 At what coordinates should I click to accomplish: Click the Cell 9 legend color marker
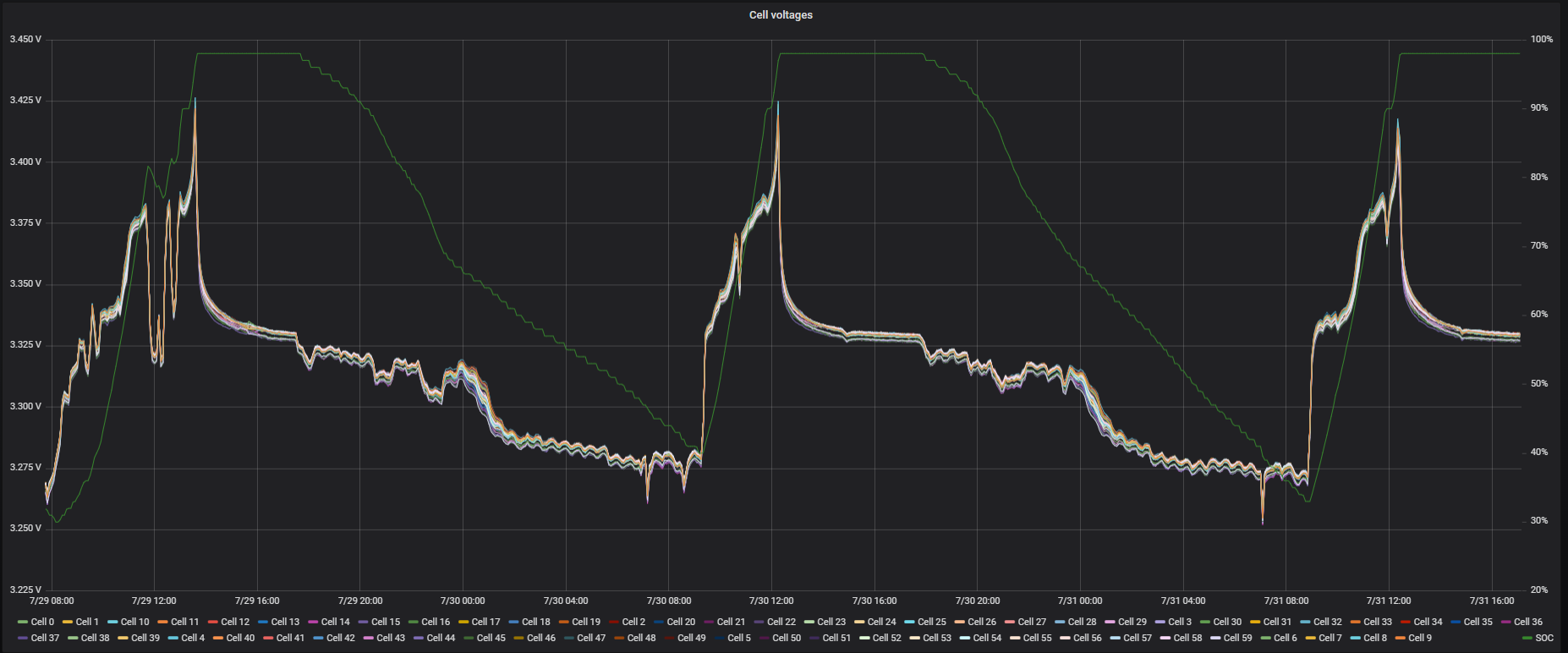point(1400,638)
